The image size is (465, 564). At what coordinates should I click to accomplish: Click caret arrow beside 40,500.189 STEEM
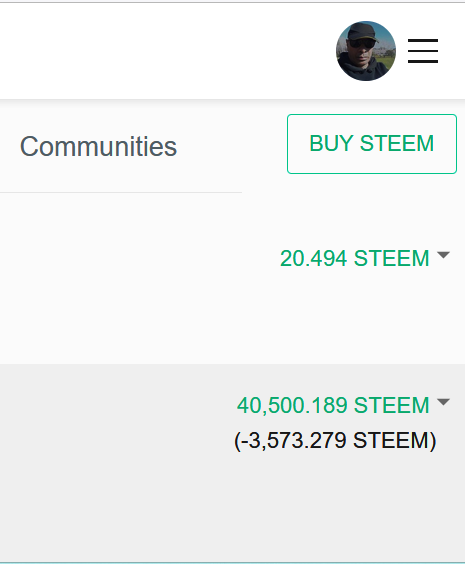click(443, 402)
